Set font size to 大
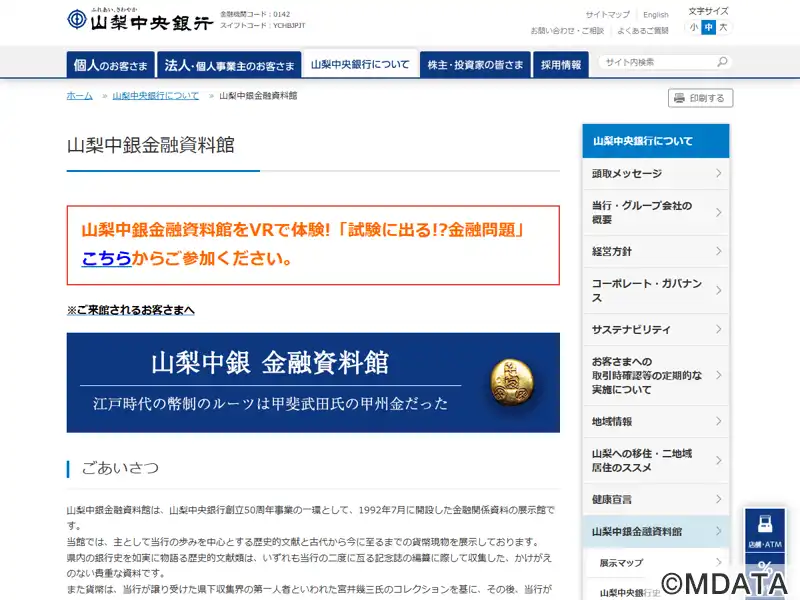Image resolution: width=800 pixels, height=600 pixels. [723, 28]
